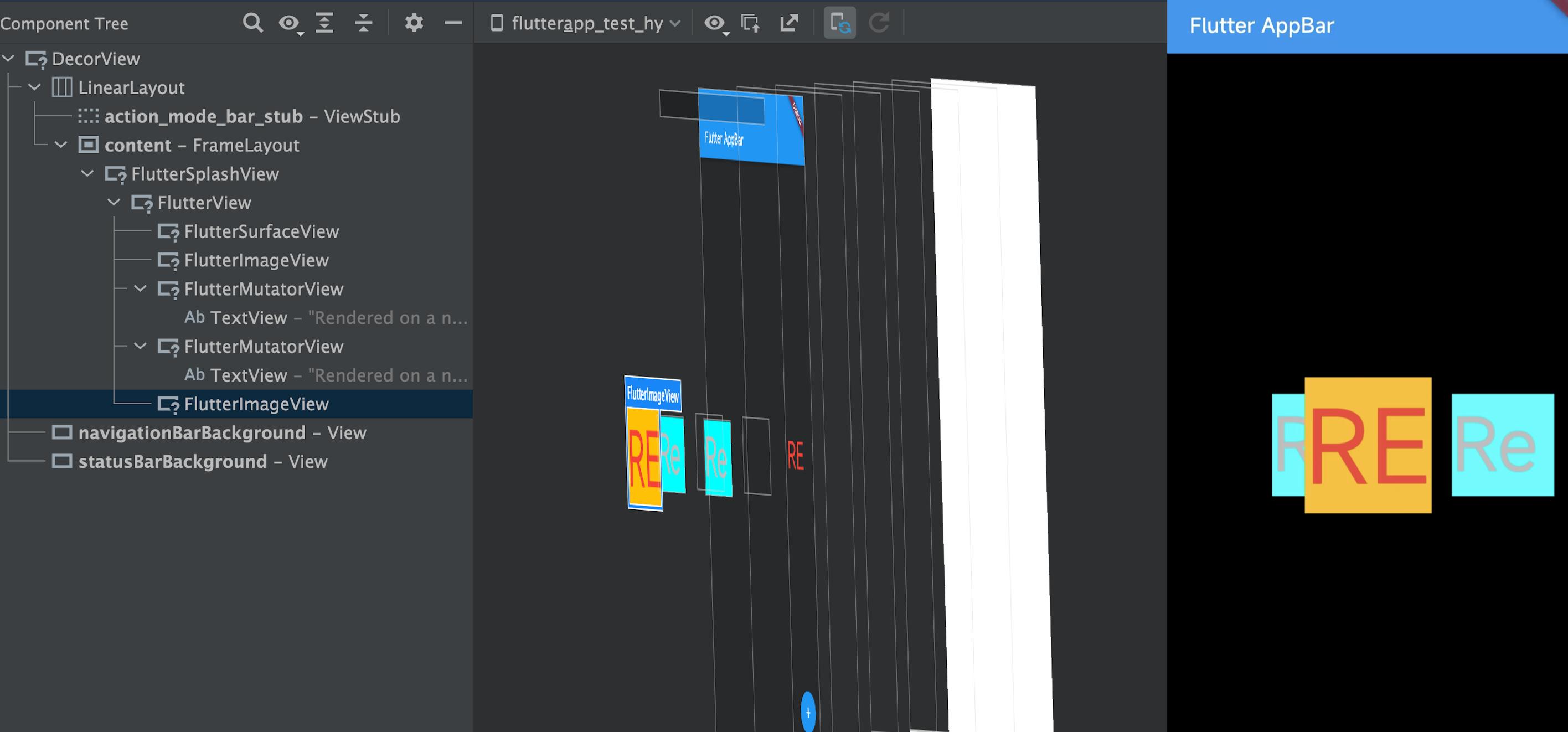Click the export snapshot icon
Screen dimensions: 1568x732
tap(789, 23)
